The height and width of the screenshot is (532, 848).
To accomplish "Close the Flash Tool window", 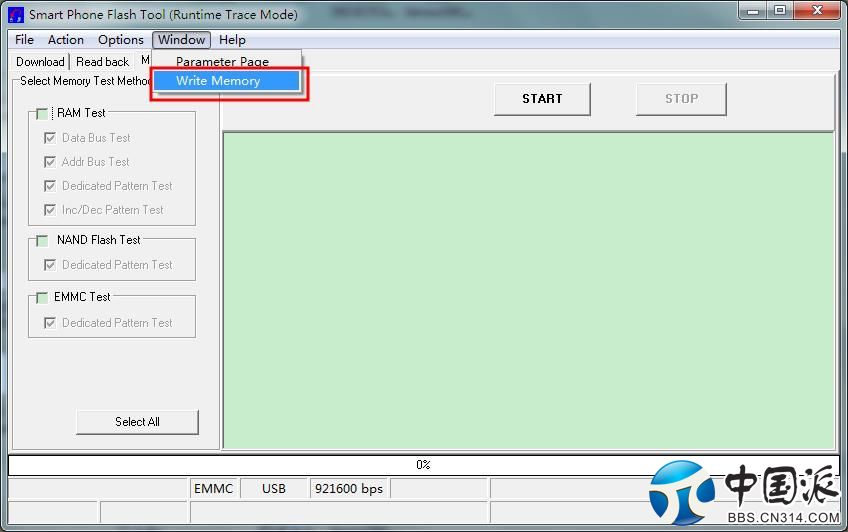I will 817,10.
